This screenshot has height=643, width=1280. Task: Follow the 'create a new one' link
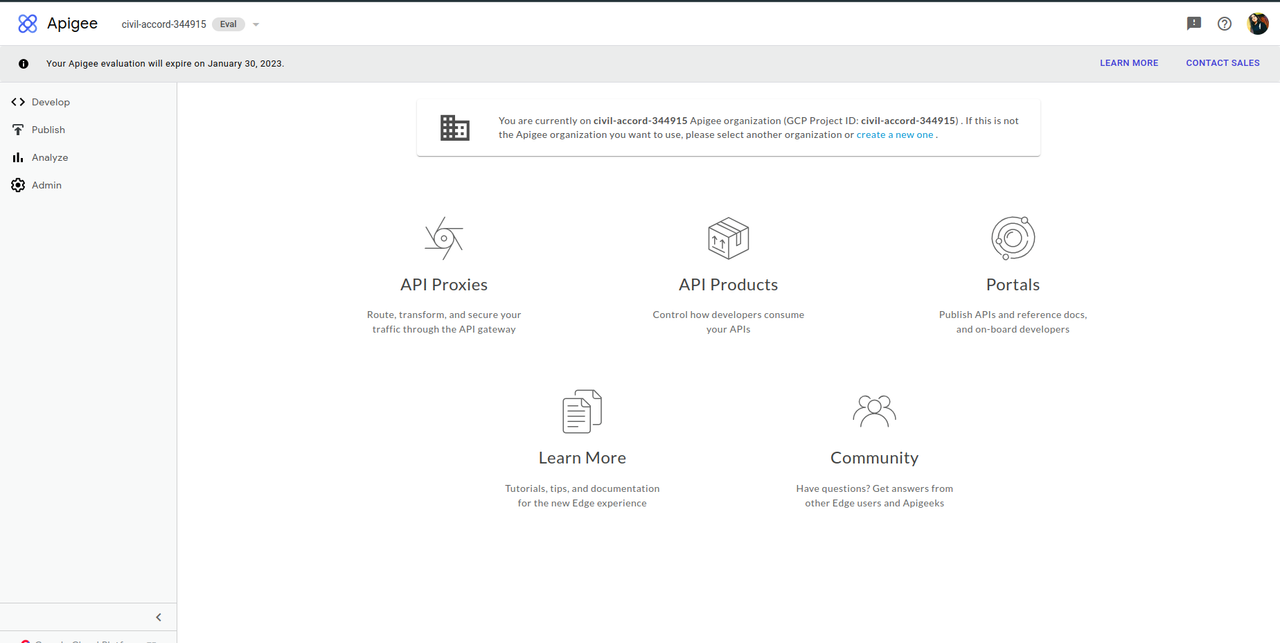(x=895, y=135)
